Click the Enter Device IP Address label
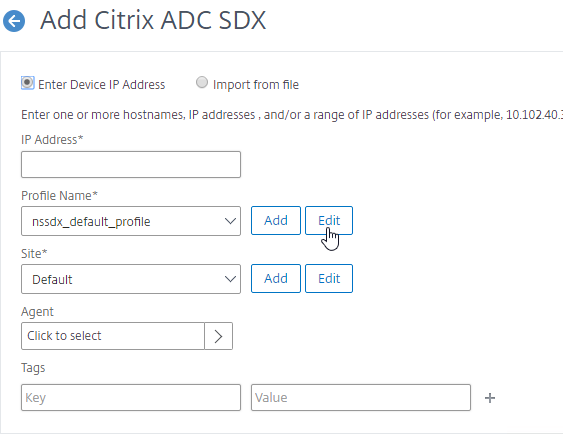The width and height of the screenshot is (563, 434). 102,85
